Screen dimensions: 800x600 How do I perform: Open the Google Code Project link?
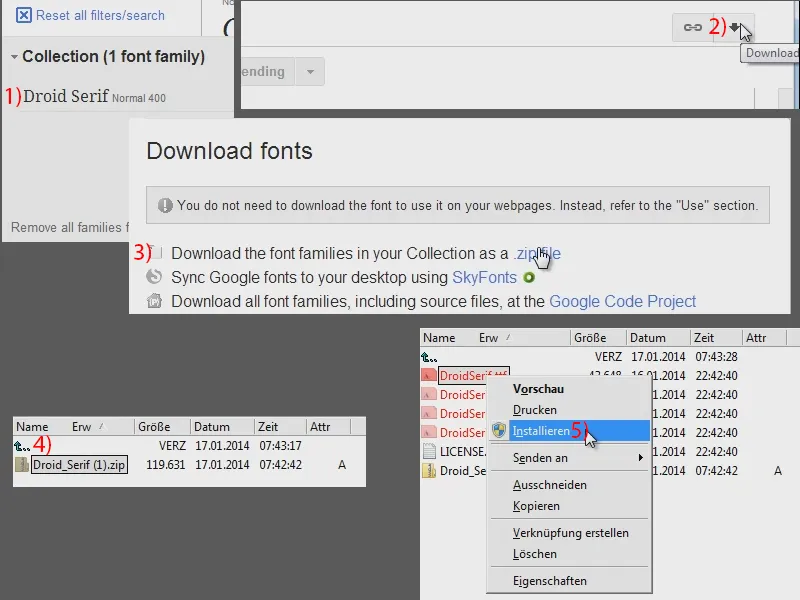(x=622, y=302)
